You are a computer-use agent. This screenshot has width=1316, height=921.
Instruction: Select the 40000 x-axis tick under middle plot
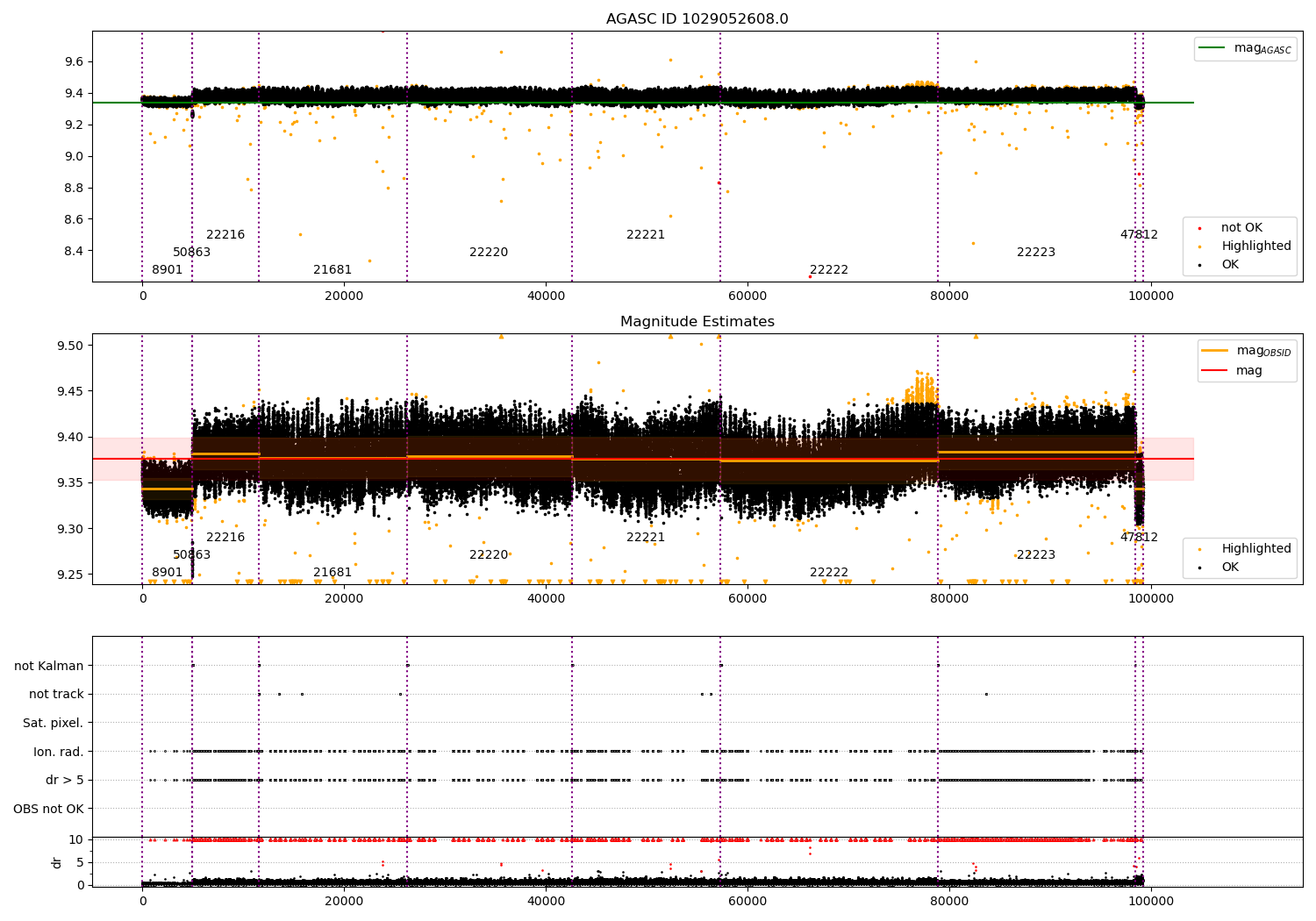(x=546, y=599)
